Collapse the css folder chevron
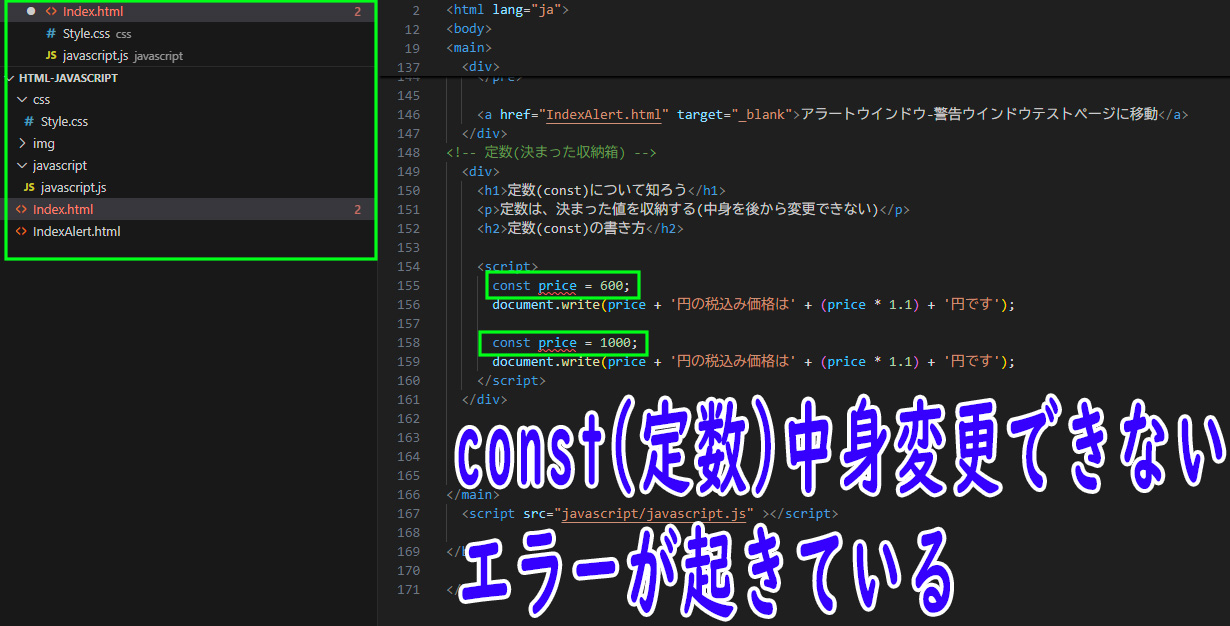Viewport: 1230px width, 626px height. pos(22,100)
